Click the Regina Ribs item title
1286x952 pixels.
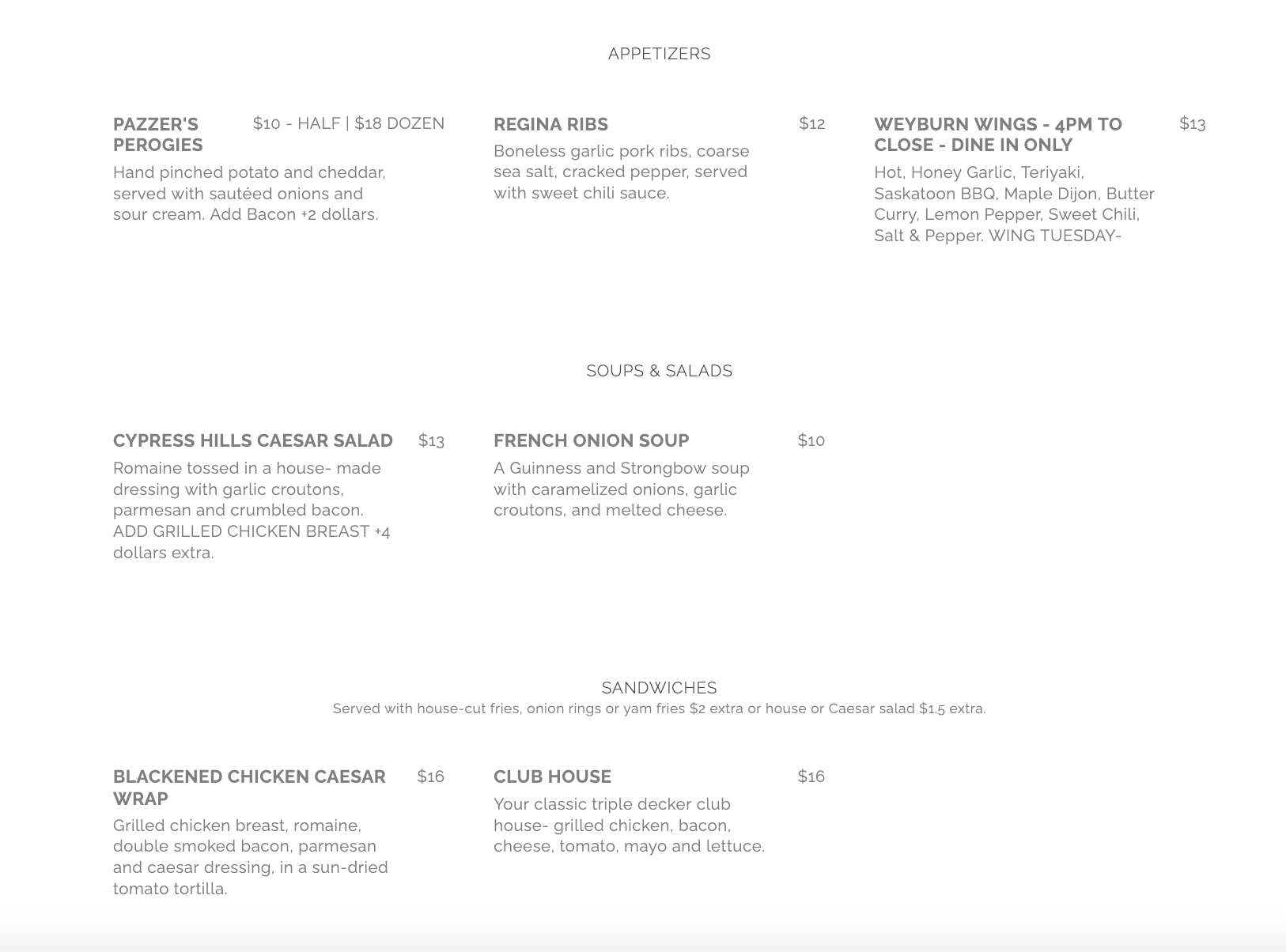coord(550,124)
